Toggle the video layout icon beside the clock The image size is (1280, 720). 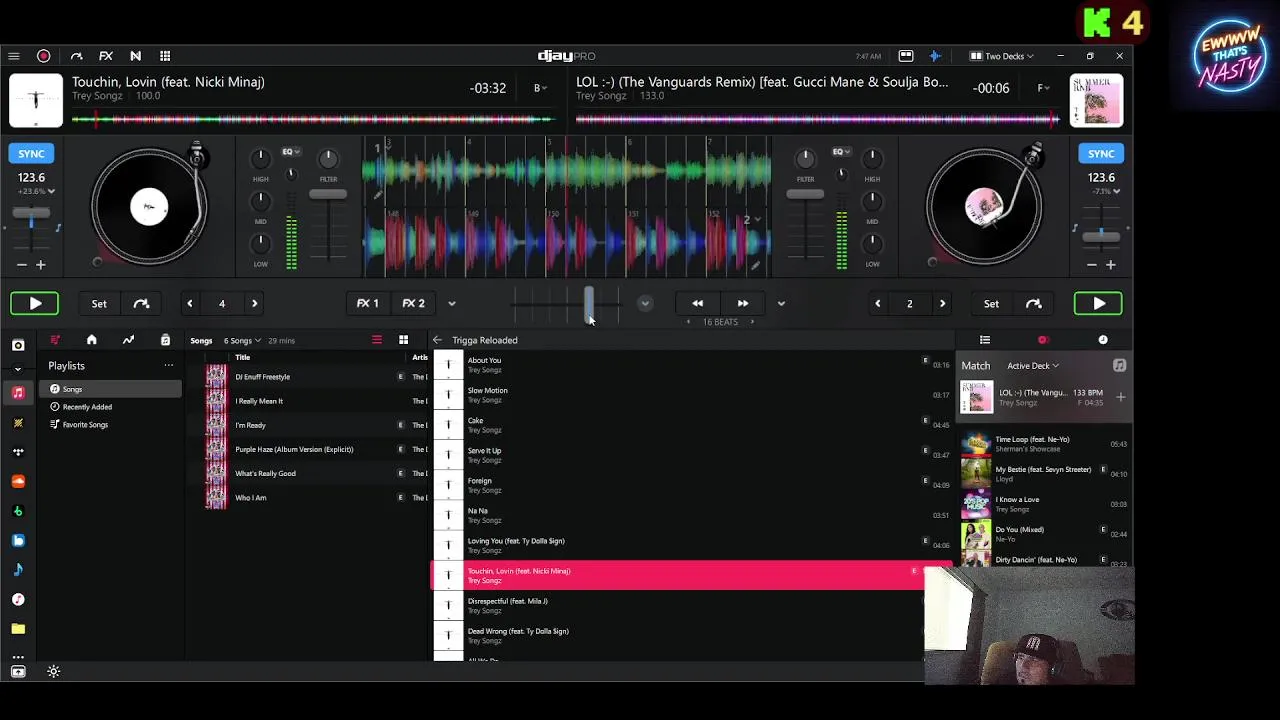coord(906,56)
